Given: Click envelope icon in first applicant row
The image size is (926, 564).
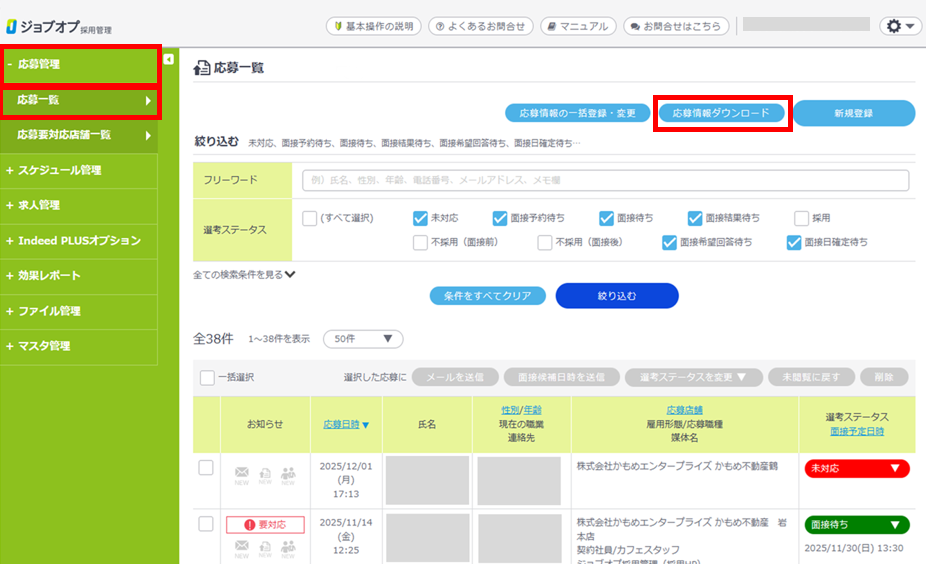Looking at the screenshot, I should point(241,472).
